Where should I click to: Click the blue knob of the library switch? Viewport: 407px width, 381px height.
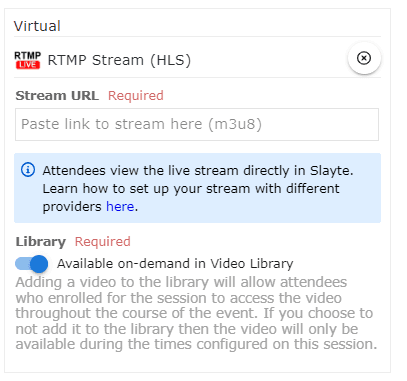point(39,264)
